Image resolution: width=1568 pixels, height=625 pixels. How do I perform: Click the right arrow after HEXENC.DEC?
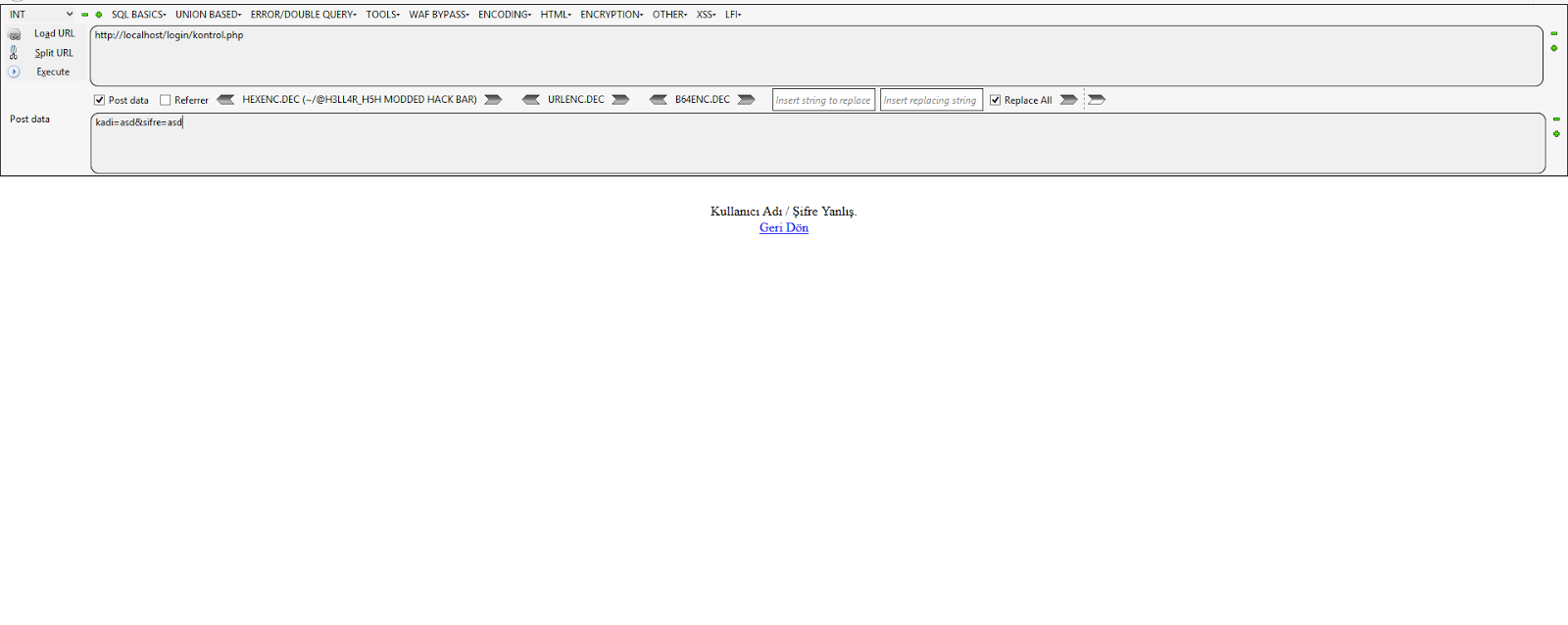pyautogui.click(x=493, y=100)
